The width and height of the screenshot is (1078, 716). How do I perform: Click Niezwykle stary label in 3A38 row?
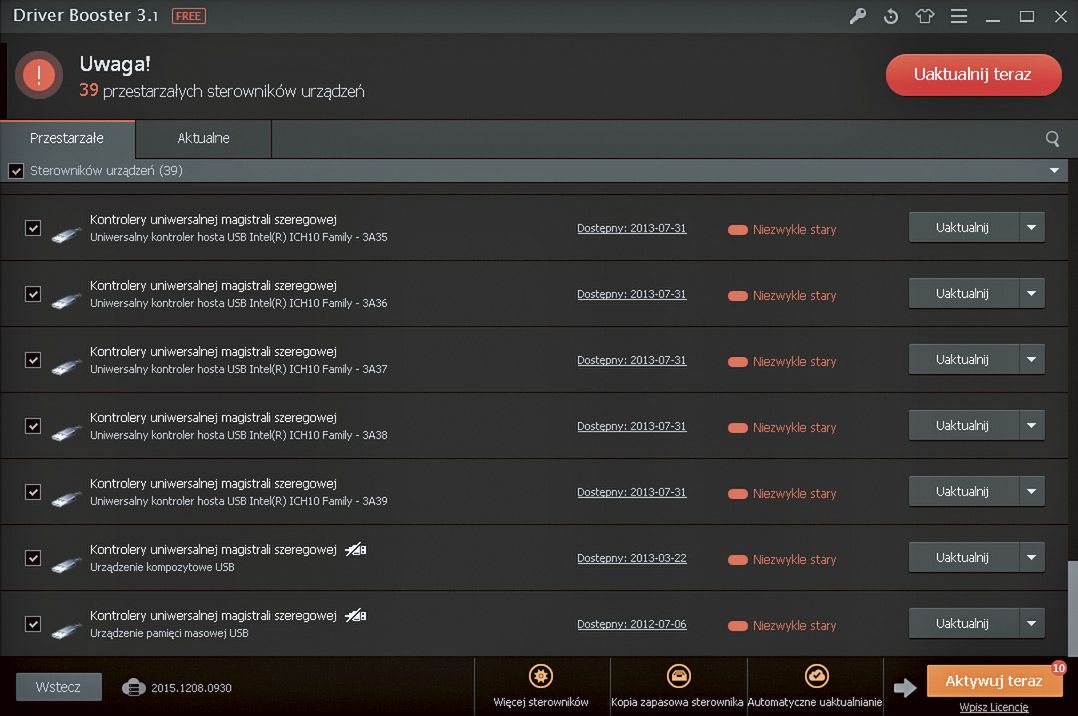(x=794, y=428)
